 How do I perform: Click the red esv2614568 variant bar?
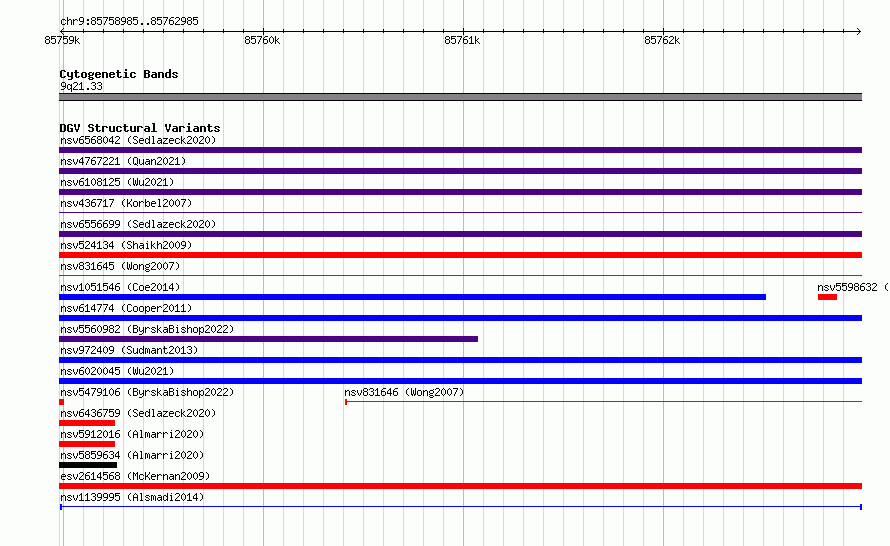tap(460, 486)
